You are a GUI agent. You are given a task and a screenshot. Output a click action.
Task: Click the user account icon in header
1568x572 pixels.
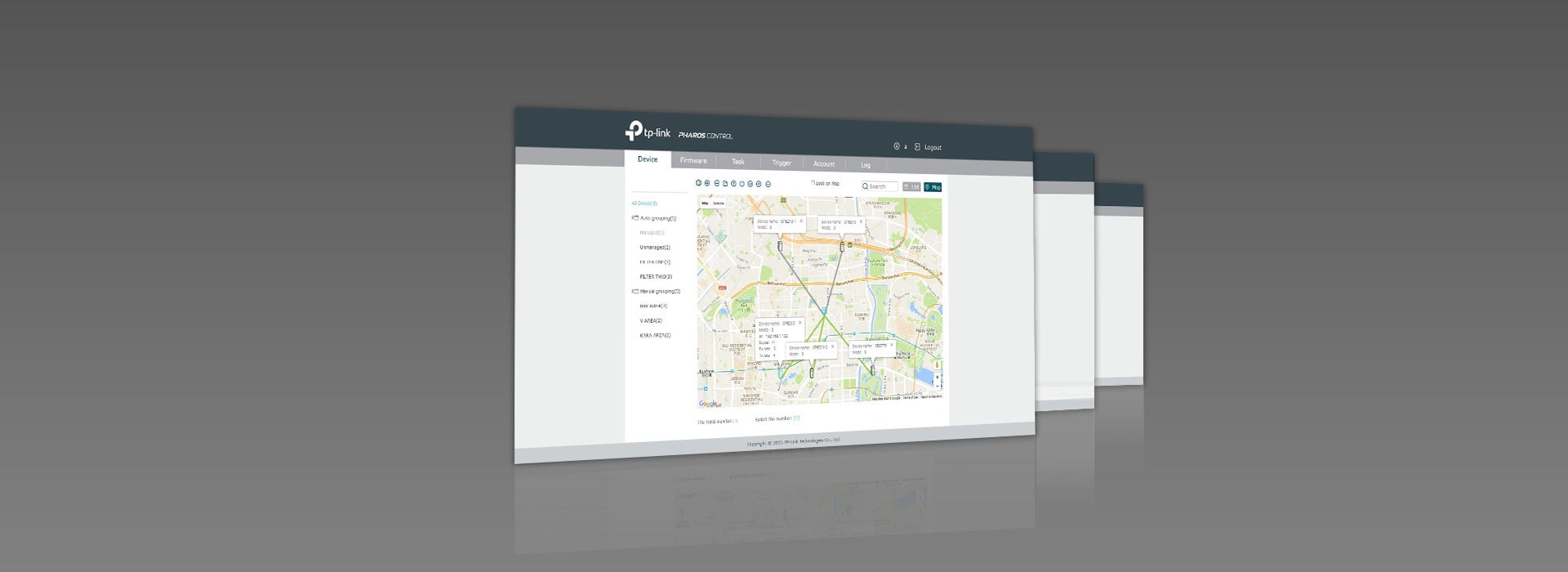897,146
